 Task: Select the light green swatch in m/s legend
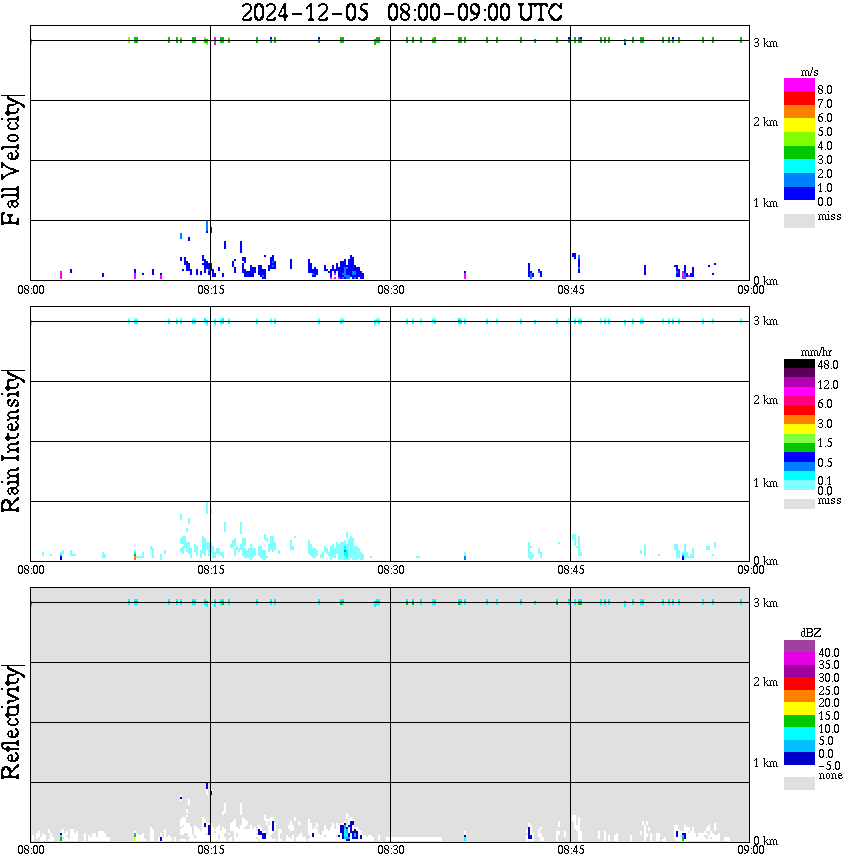coord(799,139)
